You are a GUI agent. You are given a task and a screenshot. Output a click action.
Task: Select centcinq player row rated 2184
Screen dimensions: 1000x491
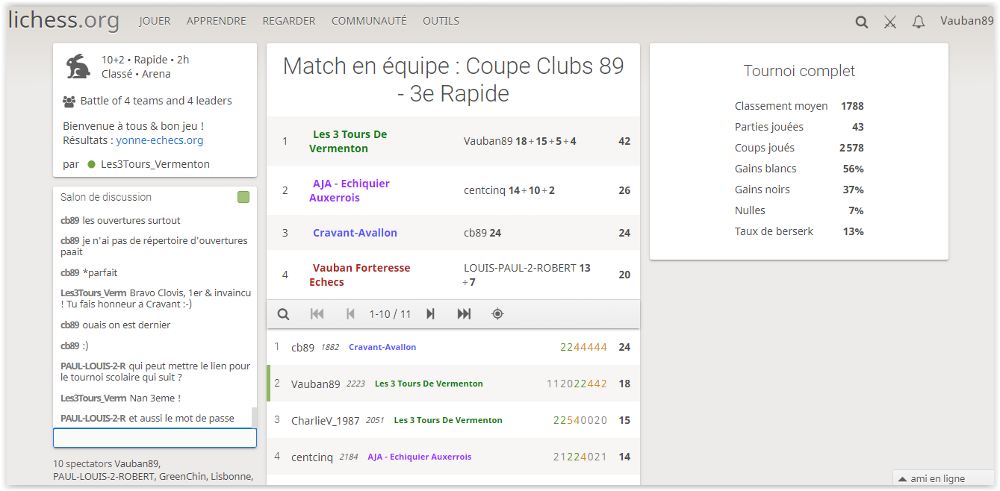(453, 457)
